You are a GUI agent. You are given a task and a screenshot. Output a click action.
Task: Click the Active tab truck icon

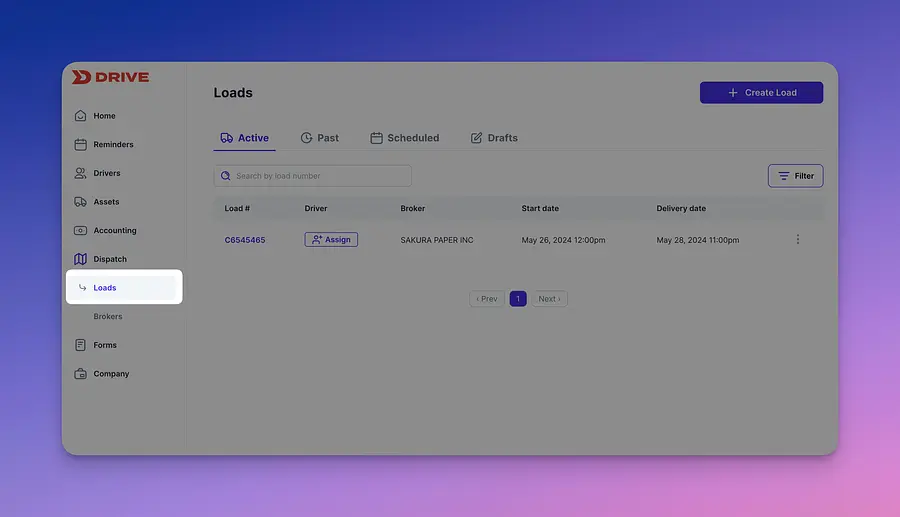tap(227, 138)
